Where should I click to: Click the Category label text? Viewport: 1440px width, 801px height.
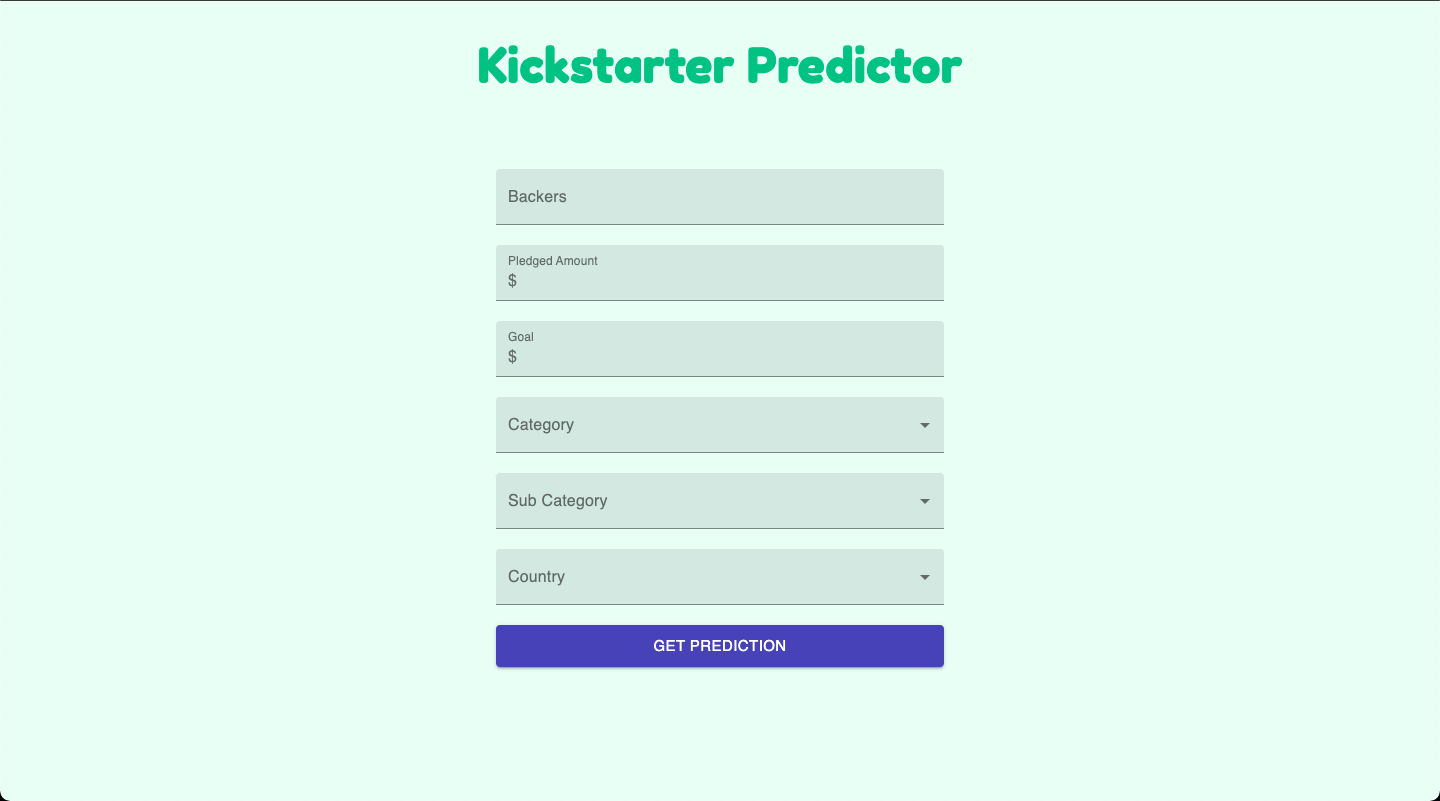tap(541, 425)
